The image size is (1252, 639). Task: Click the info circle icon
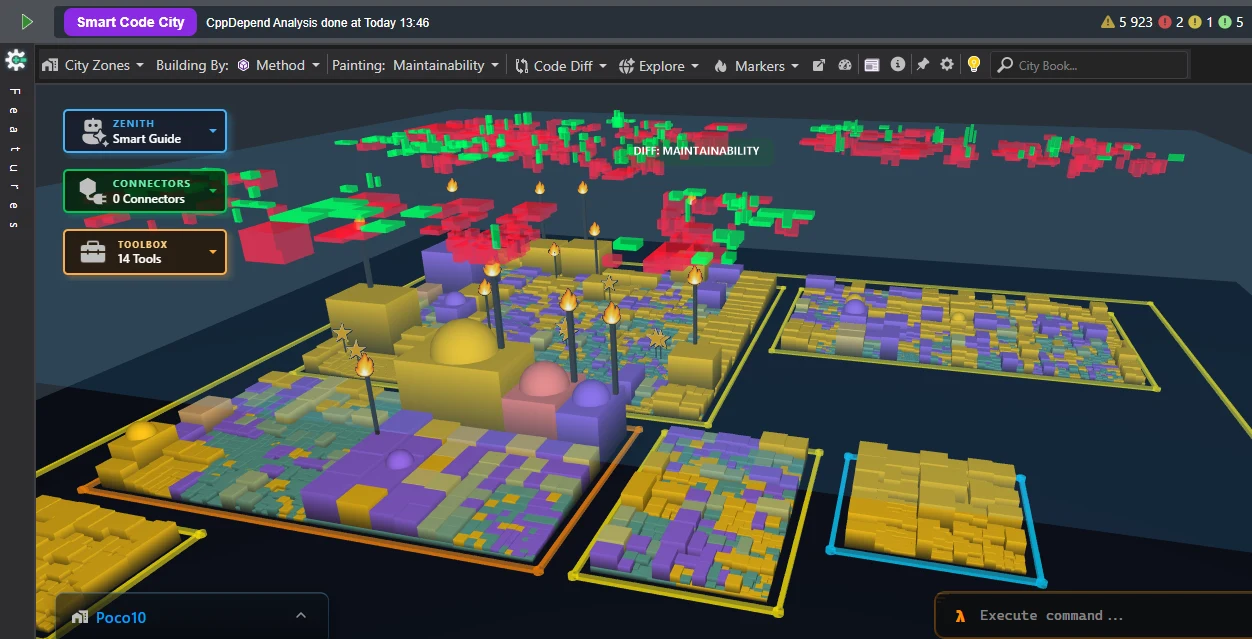coord(897,64)
